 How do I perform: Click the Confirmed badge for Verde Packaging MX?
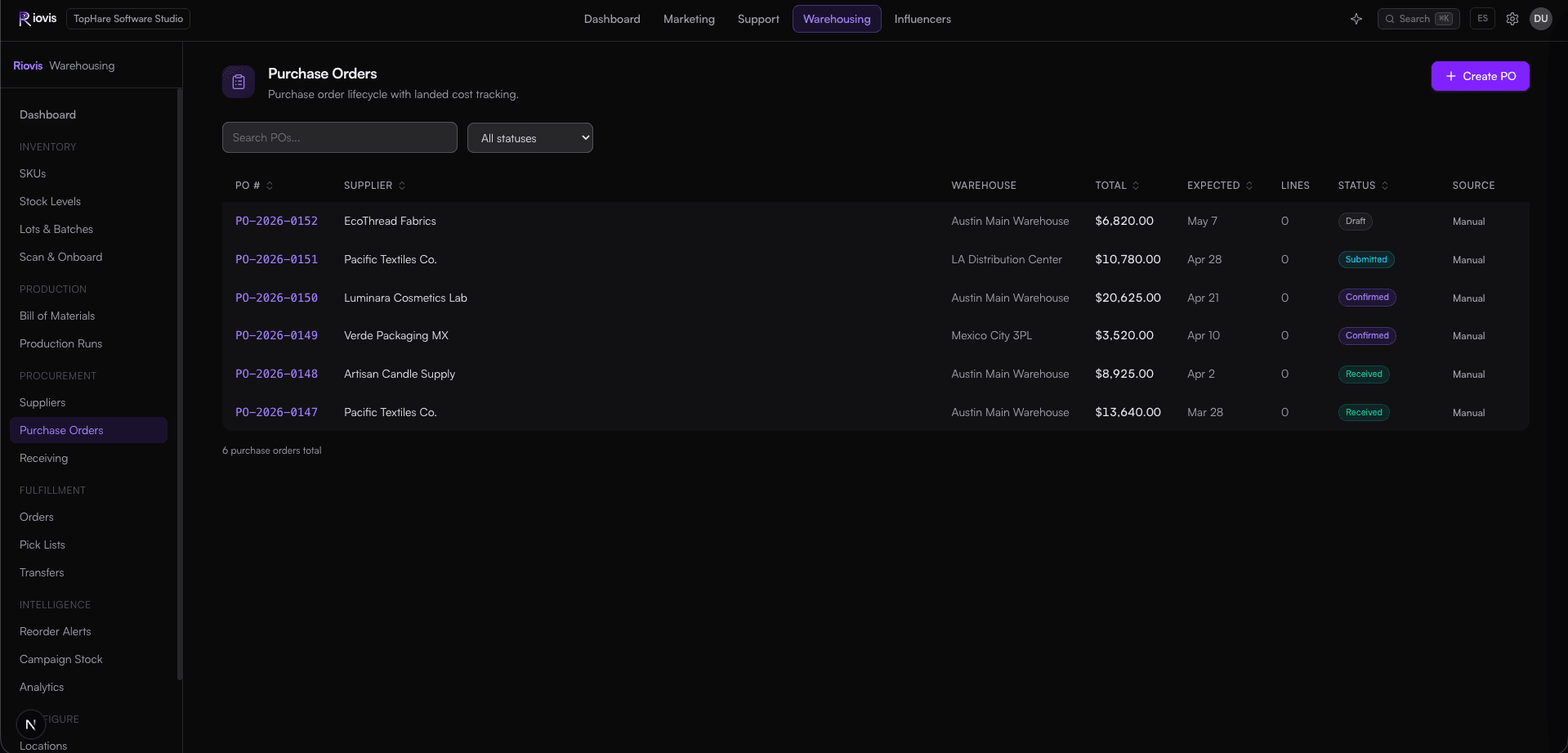[x=1367, y=335]
